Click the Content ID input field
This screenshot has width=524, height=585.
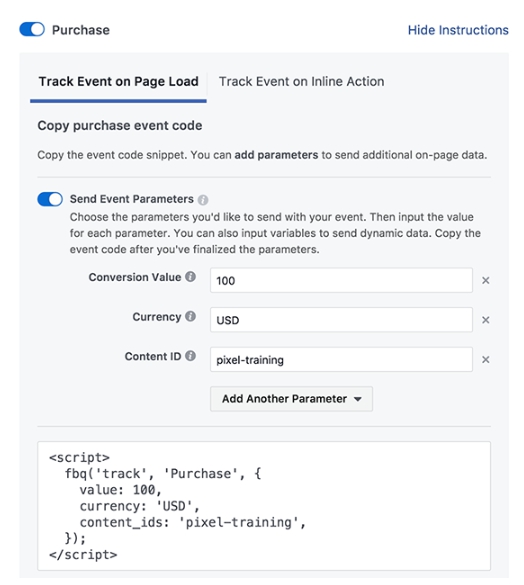click(341, 359)
